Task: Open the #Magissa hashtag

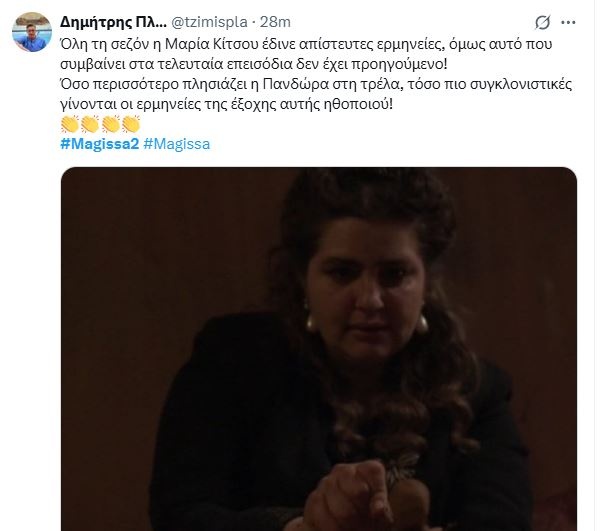Action: [x=177, y=144]
